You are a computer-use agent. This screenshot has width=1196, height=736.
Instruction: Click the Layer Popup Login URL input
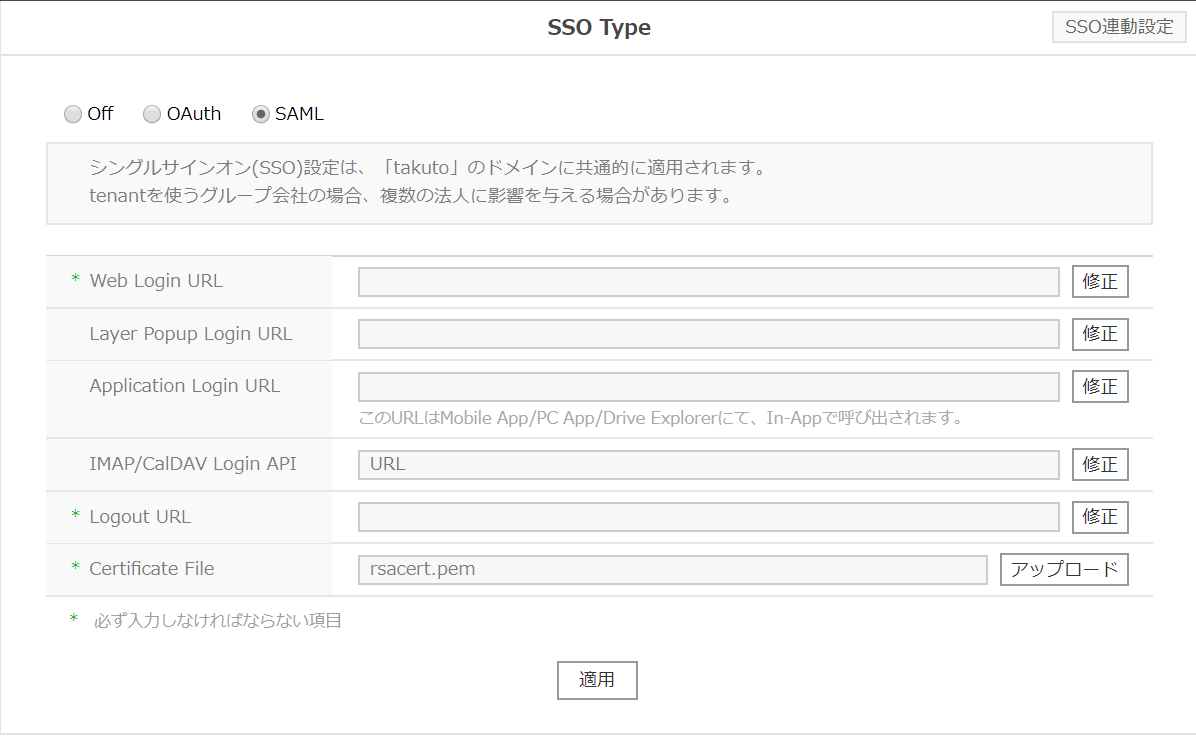[708, 334]
